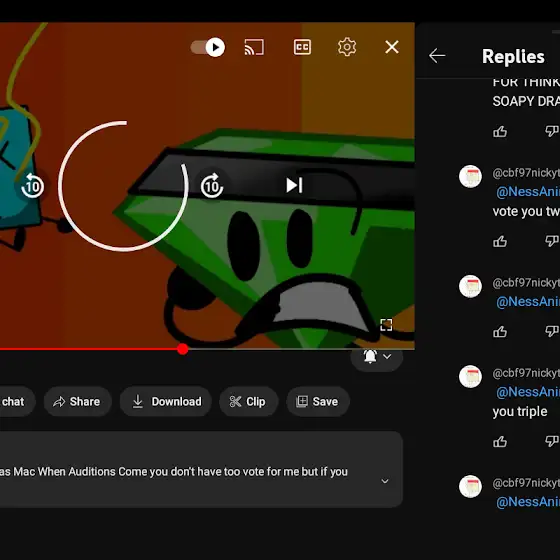Dislike the 'you triple' reply
This screenshot has height=560, width=560.
[x=552, y=441]
